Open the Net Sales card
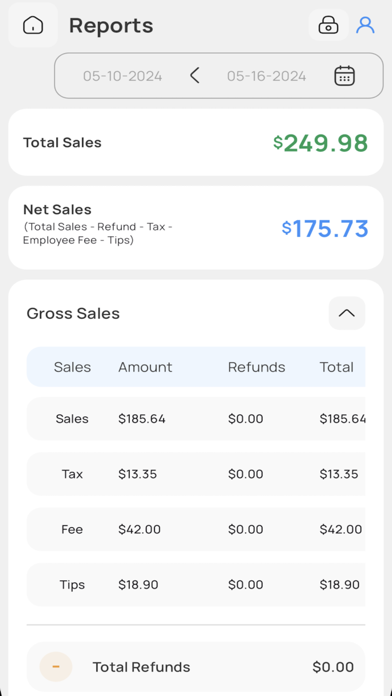 (x=196, y=228)
